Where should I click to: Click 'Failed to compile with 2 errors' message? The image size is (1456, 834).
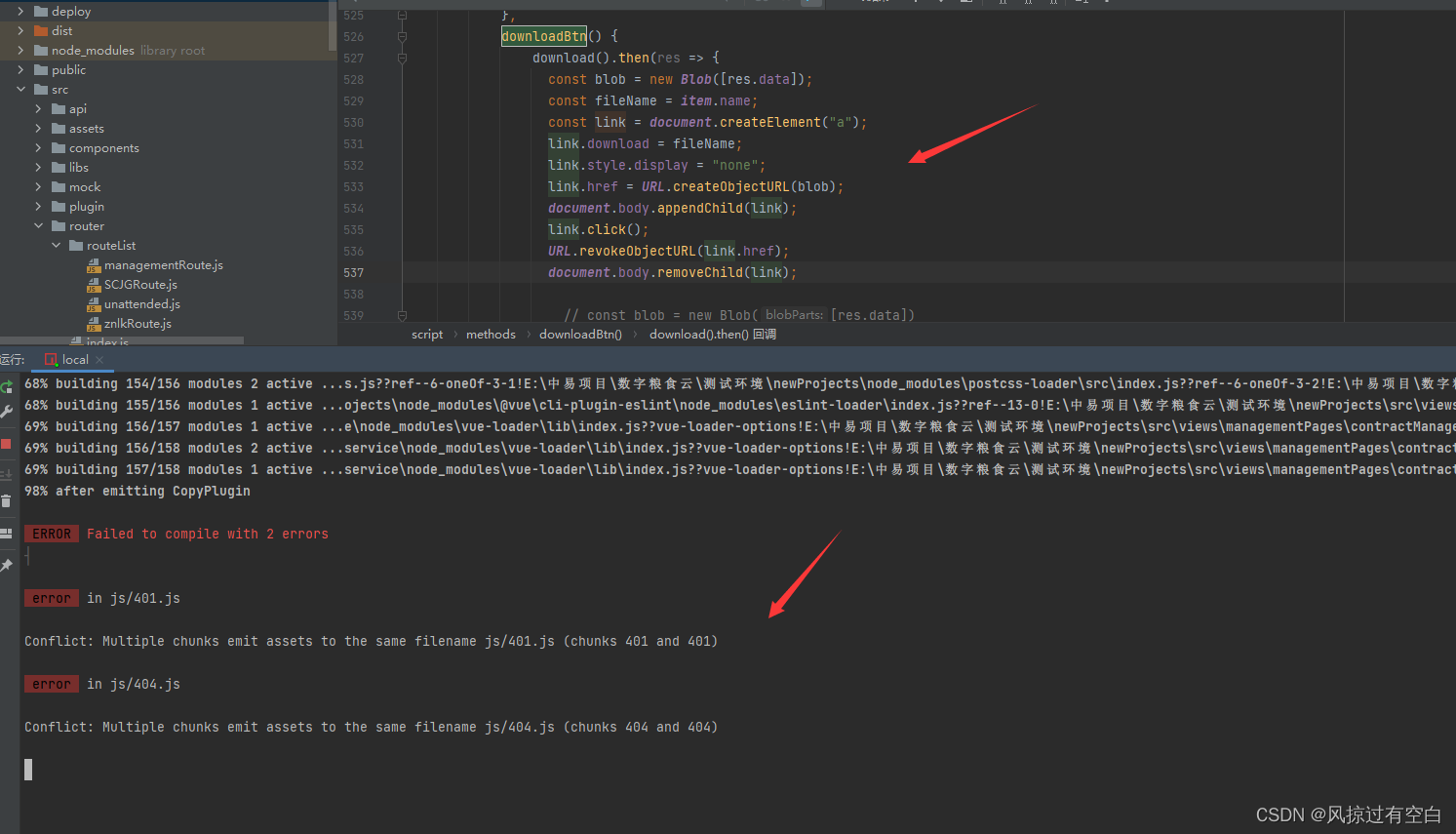[208, 535]
